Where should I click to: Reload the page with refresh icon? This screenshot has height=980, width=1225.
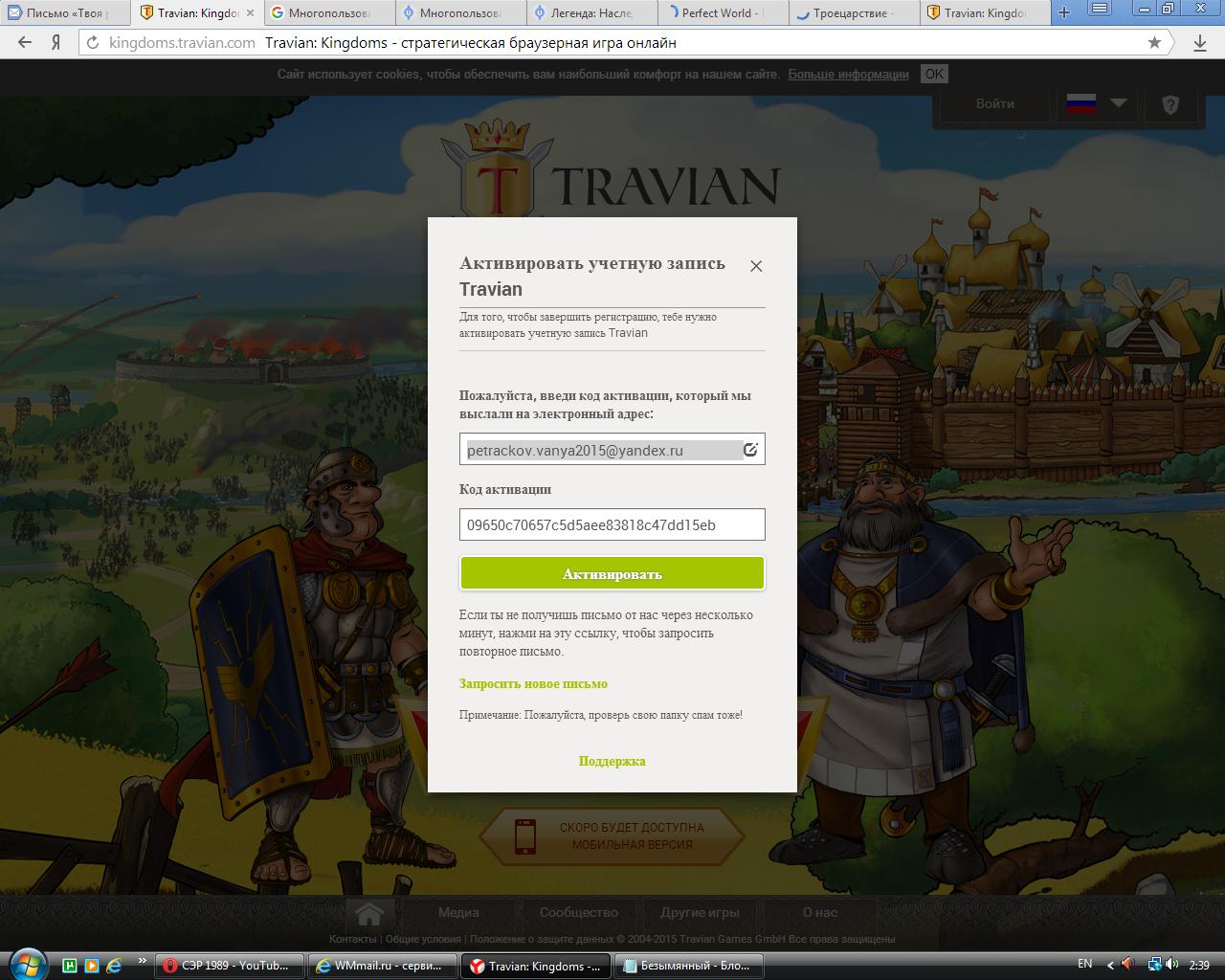pos(93,42)
